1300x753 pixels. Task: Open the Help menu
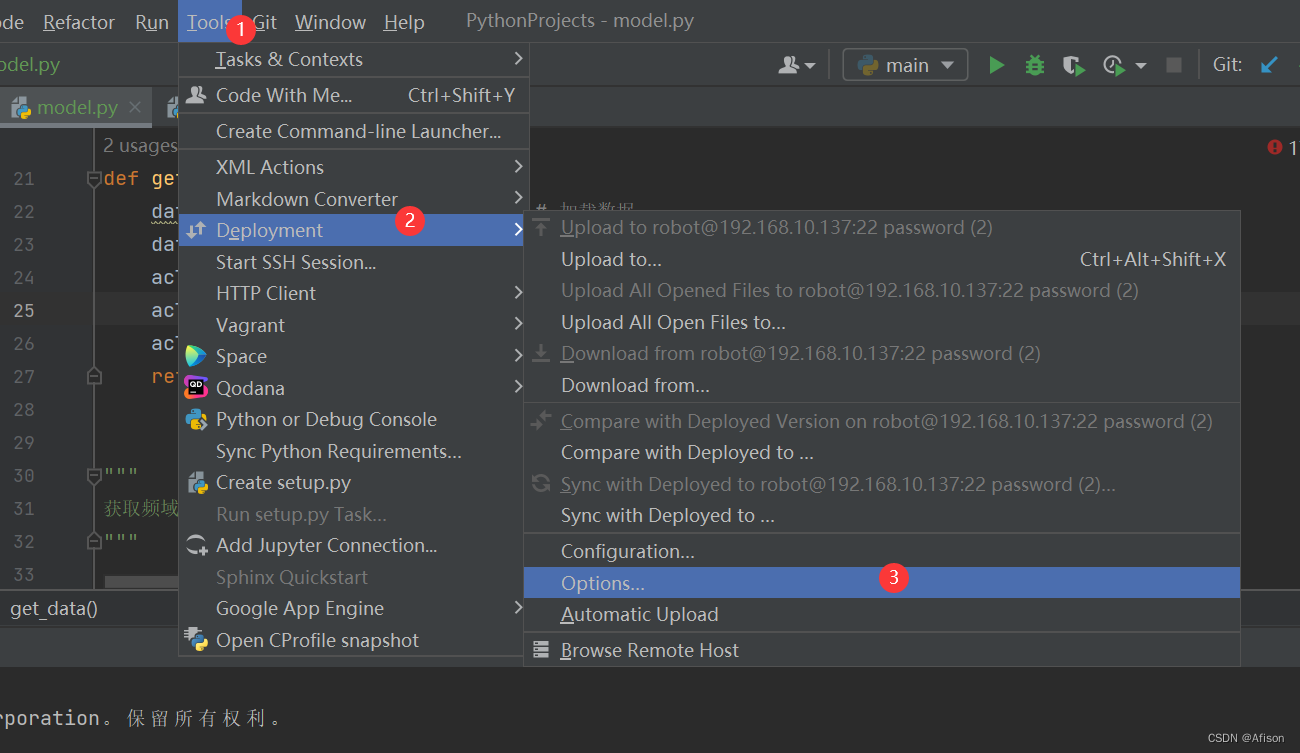click(x=404, y=22)
